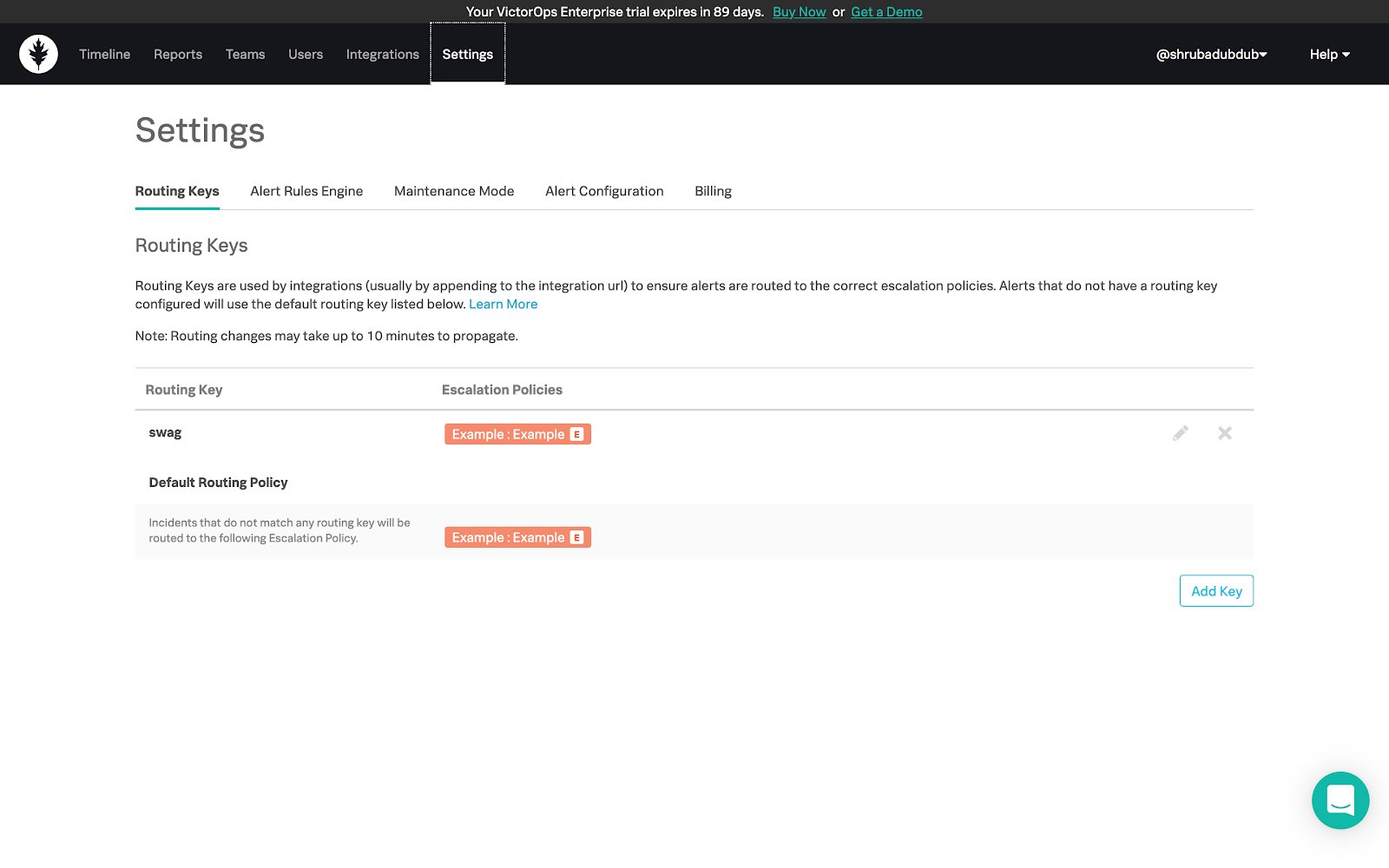Open the chat support bubble
This screenshot has width=1389, height=868.
1340,800
